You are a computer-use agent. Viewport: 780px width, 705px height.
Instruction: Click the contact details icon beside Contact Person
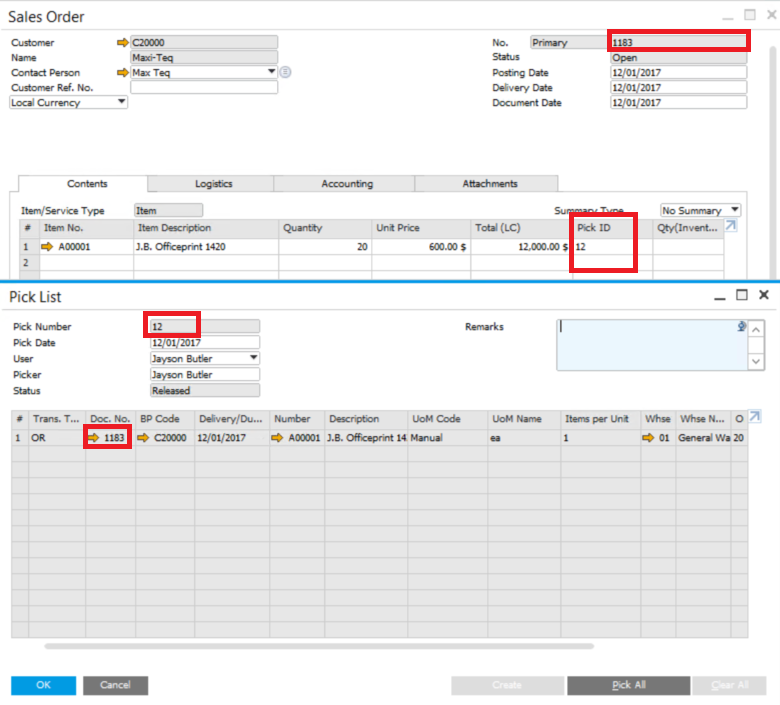point(285,72)
